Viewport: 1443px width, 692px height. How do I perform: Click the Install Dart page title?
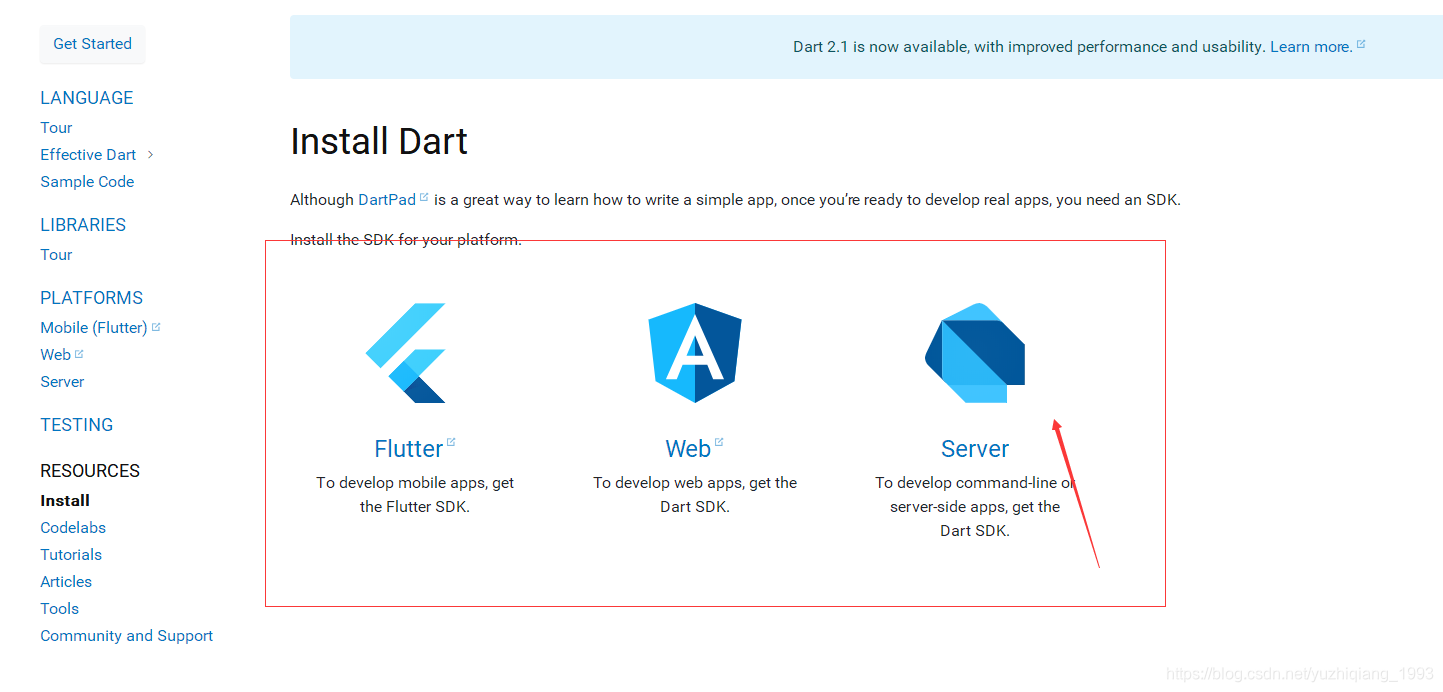coord(379,142)
